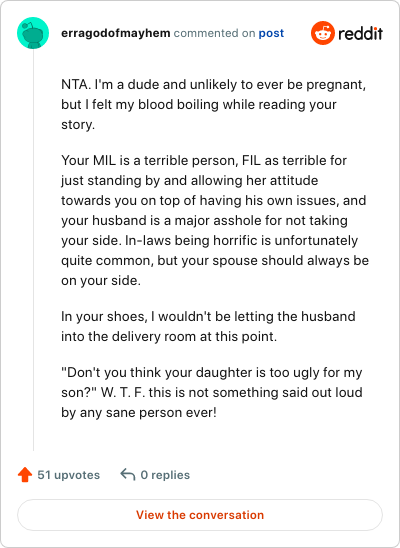Viewport: 400px width, 548px height.
Task: Open the erragodofmayhem username profile link
Action: [x=116, y=33]
